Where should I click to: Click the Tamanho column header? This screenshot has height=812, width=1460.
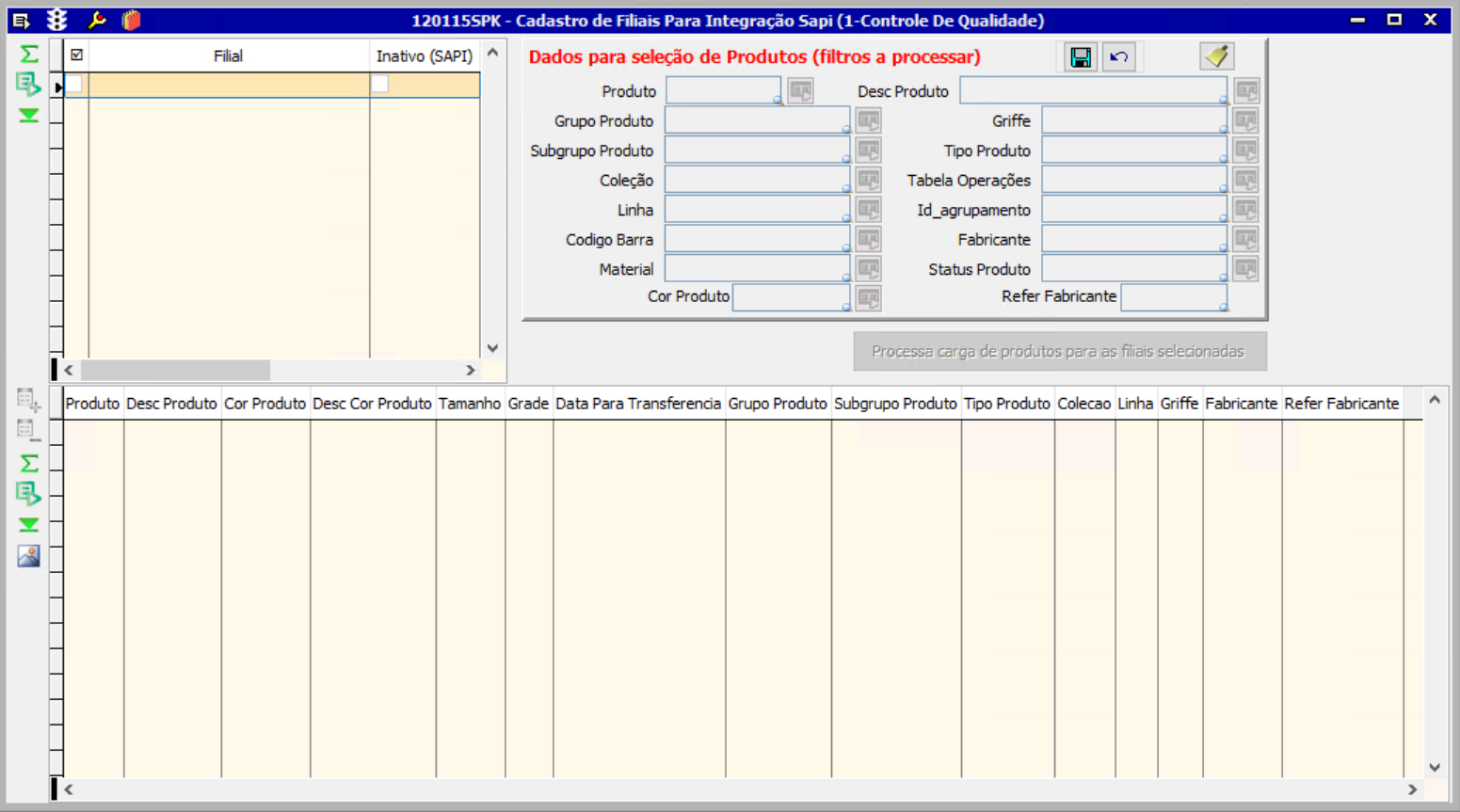pyautogui.click(x=470, y=403)
